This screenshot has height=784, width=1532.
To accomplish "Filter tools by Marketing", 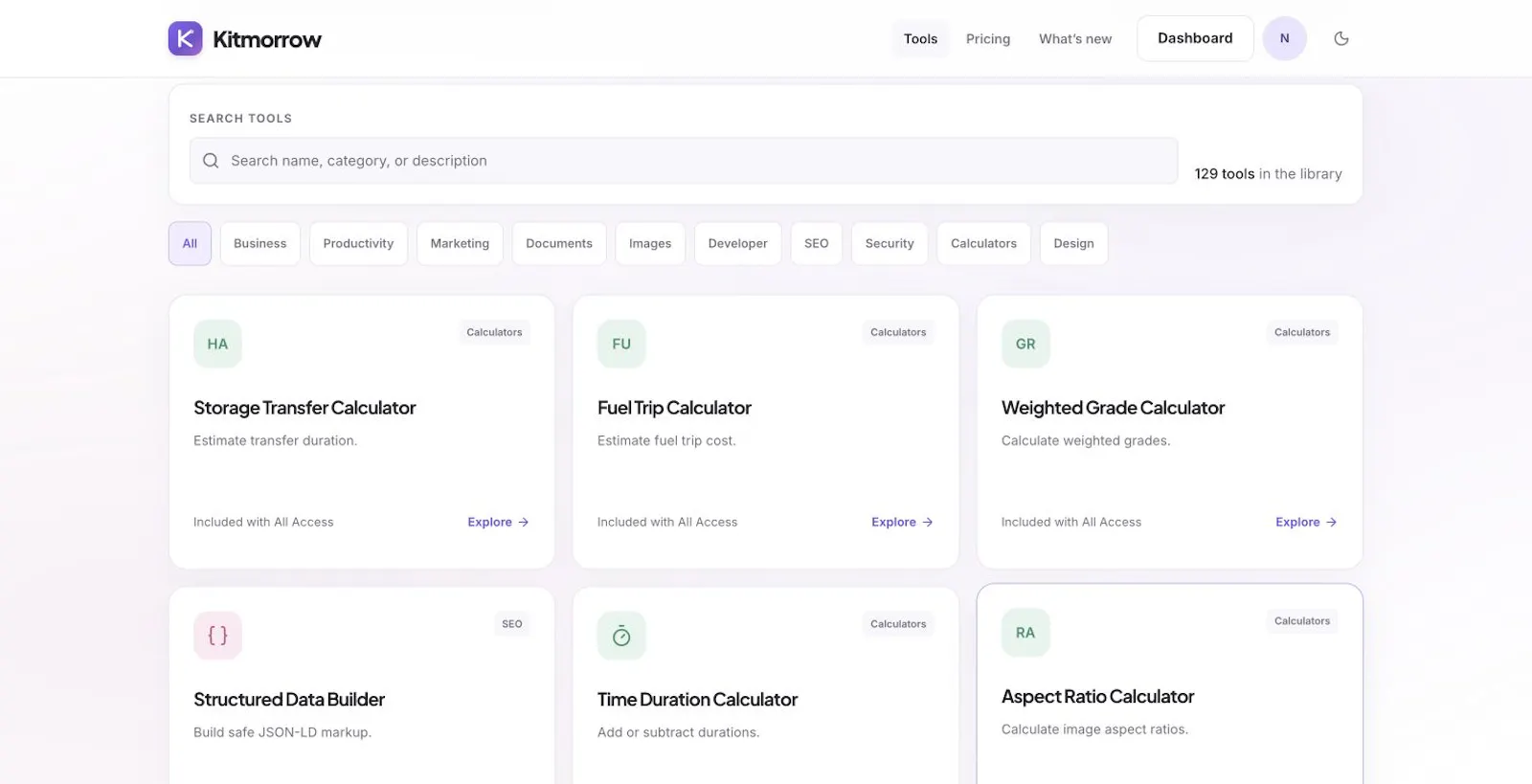I will pyautogui.click(x=460, y=244).
